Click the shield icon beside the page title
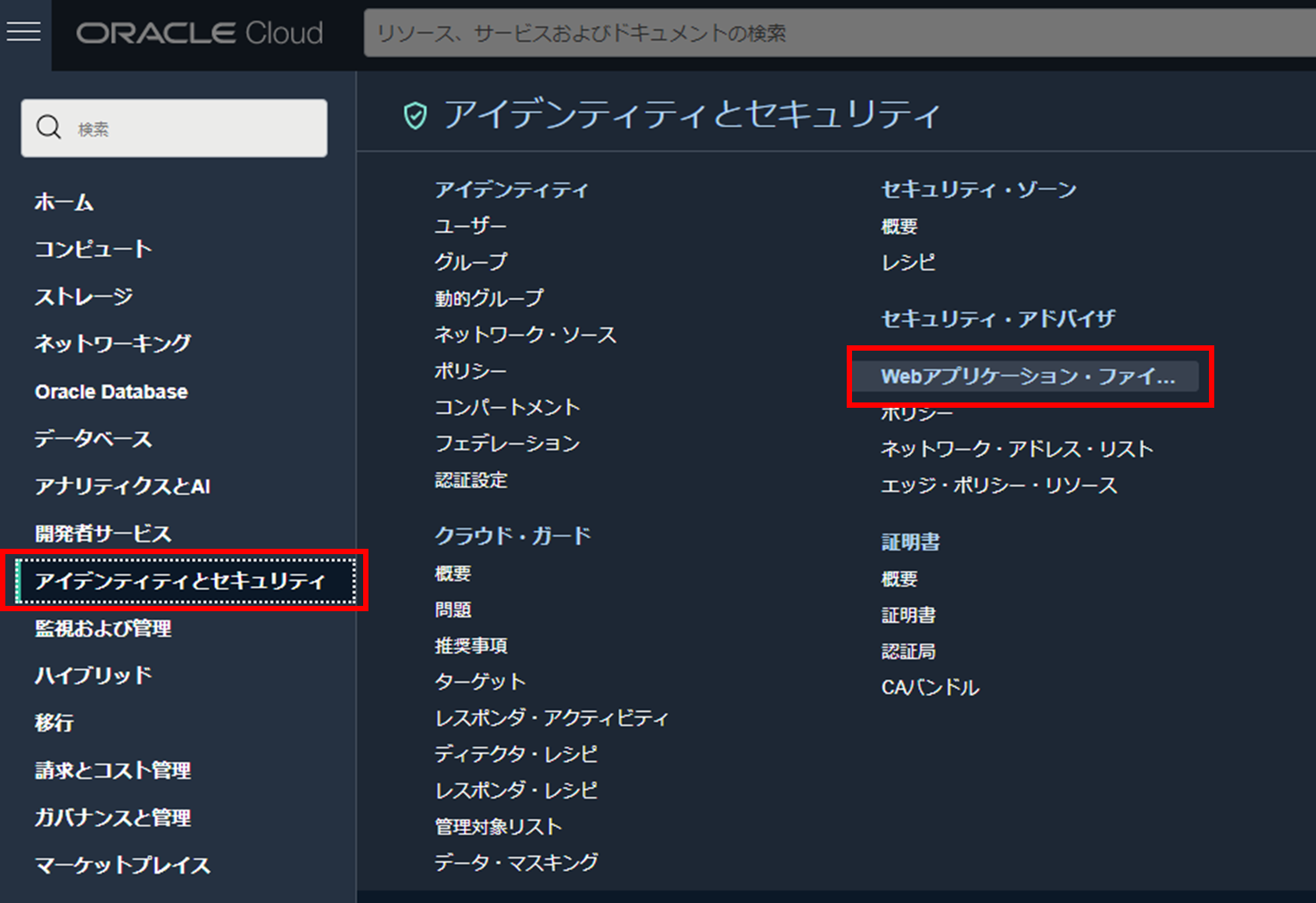Screen dimensions: 1316x903 click(x=415, y=115)
